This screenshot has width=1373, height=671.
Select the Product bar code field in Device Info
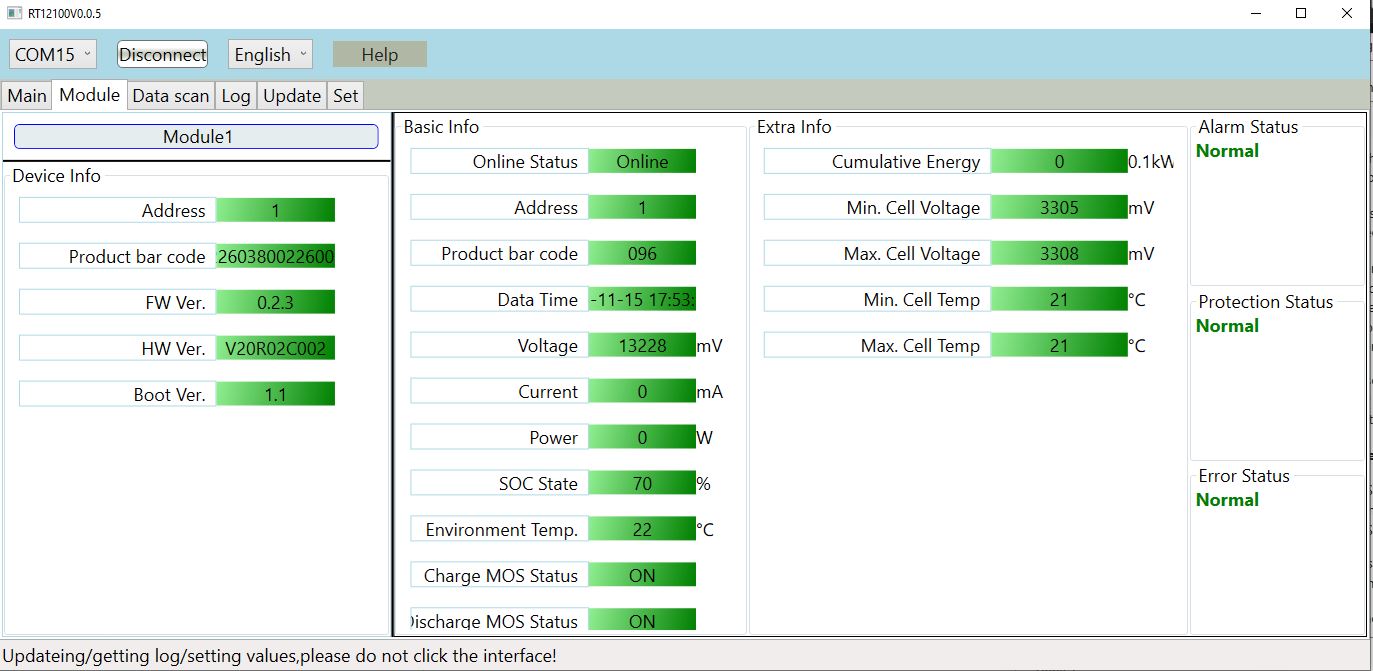tap(275, 256)
